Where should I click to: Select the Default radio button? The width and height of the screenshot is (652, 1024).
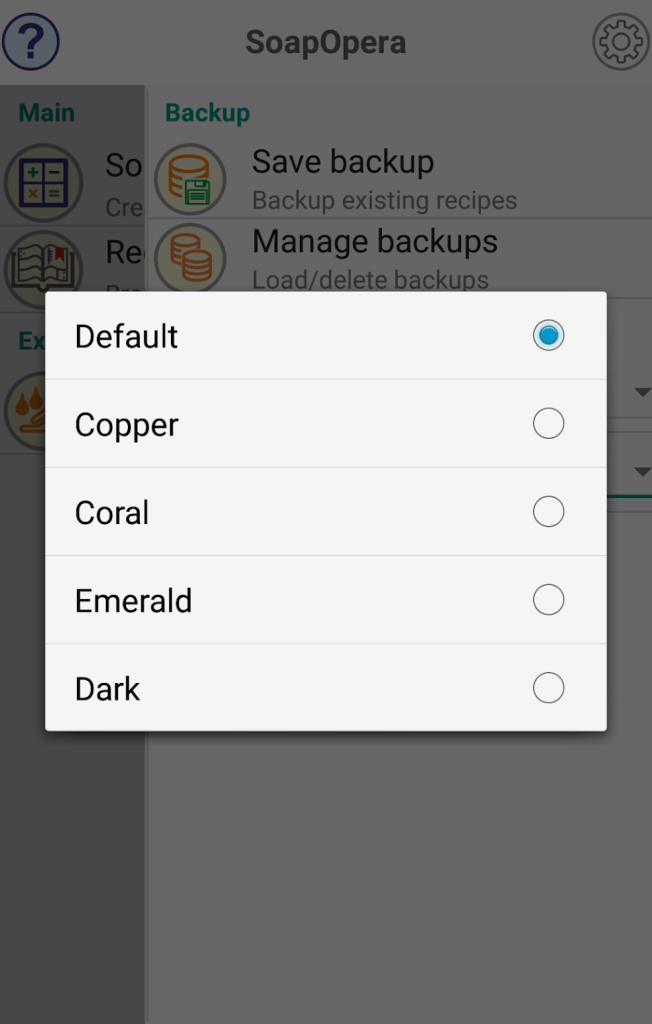[x=548, y=336]
